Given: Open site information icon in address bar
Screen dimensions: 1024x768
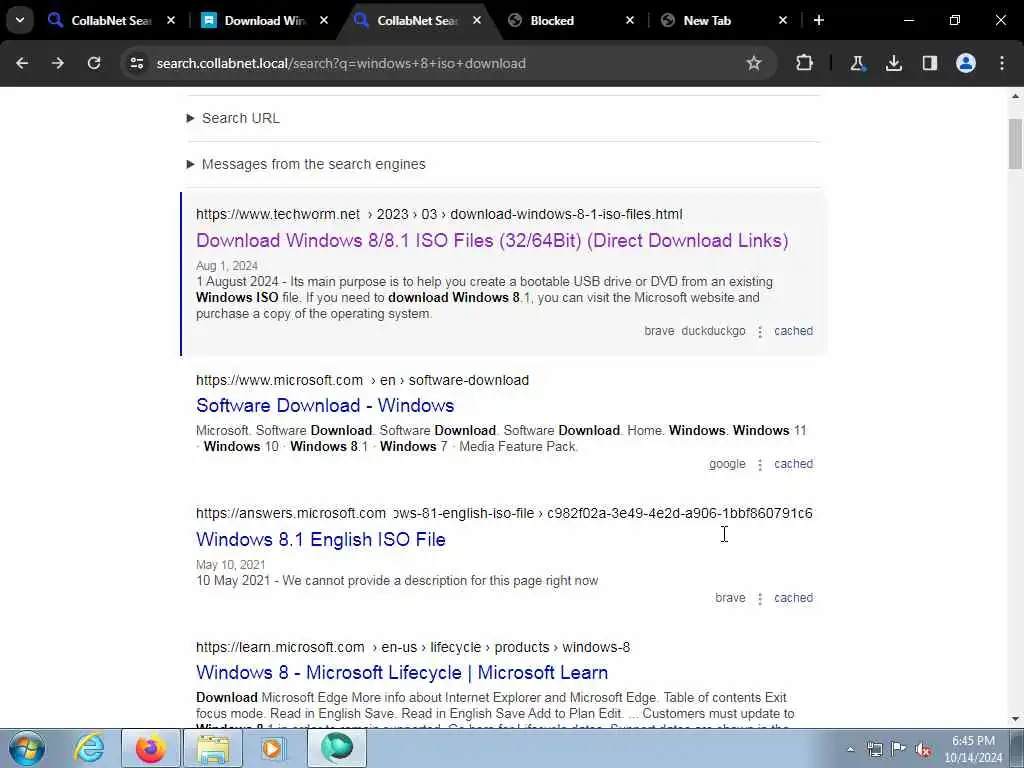Looking at the screenshot, I should (136, 63).
